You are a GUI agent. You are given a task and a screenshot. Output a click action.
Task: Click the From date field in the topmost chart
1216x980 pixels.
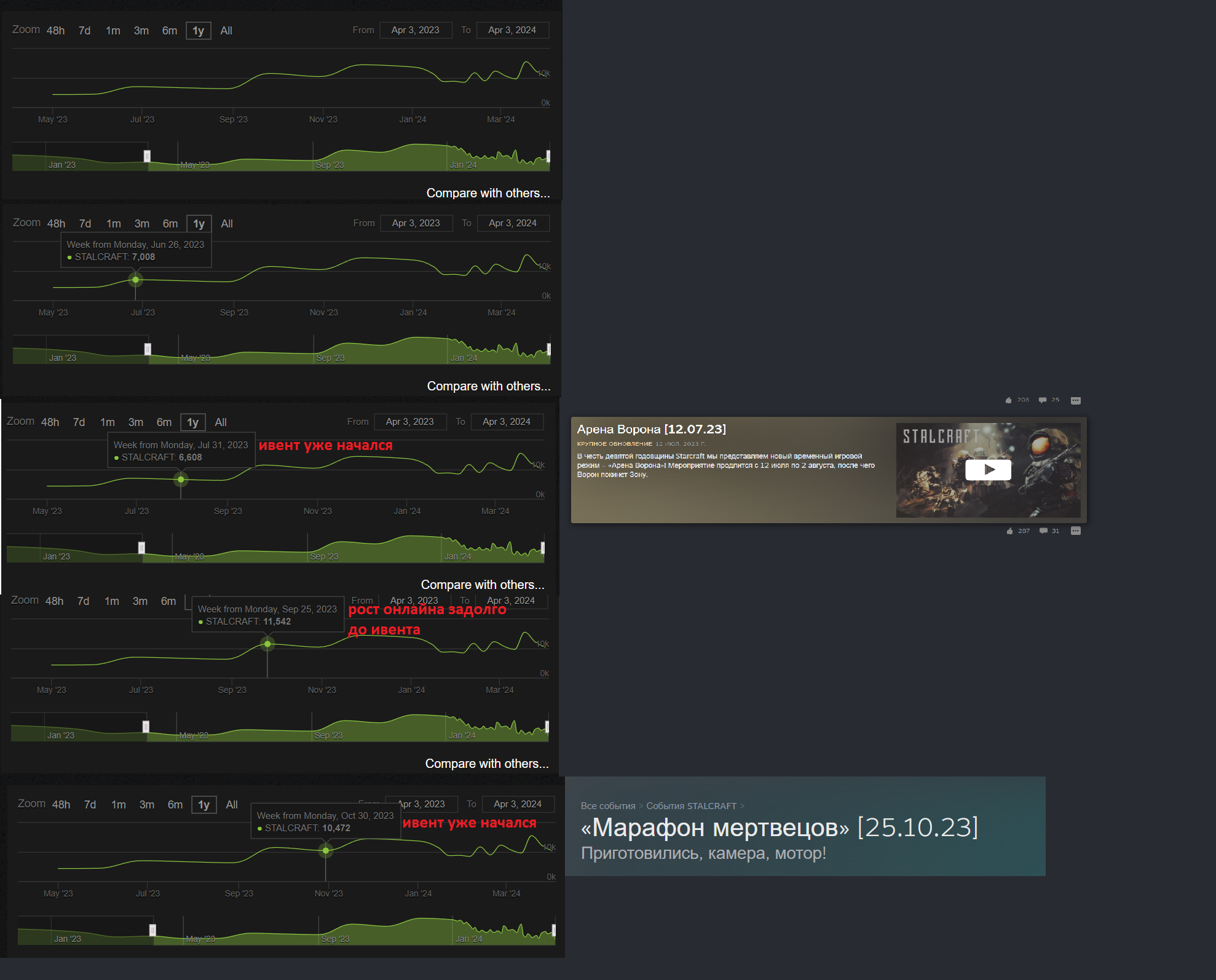pos(416,30)
